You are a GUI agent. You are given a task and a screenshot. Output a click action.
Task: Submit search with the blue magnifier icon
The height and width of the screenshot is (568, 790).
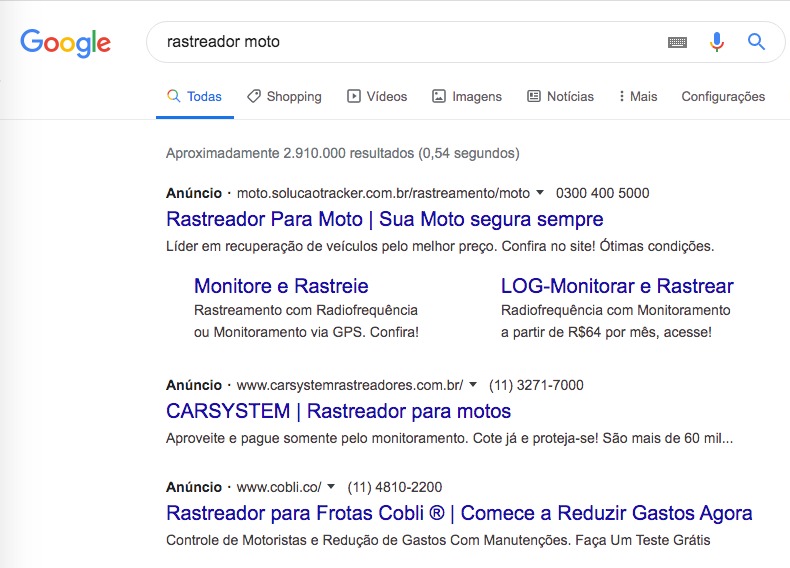(x=756, y=41)
